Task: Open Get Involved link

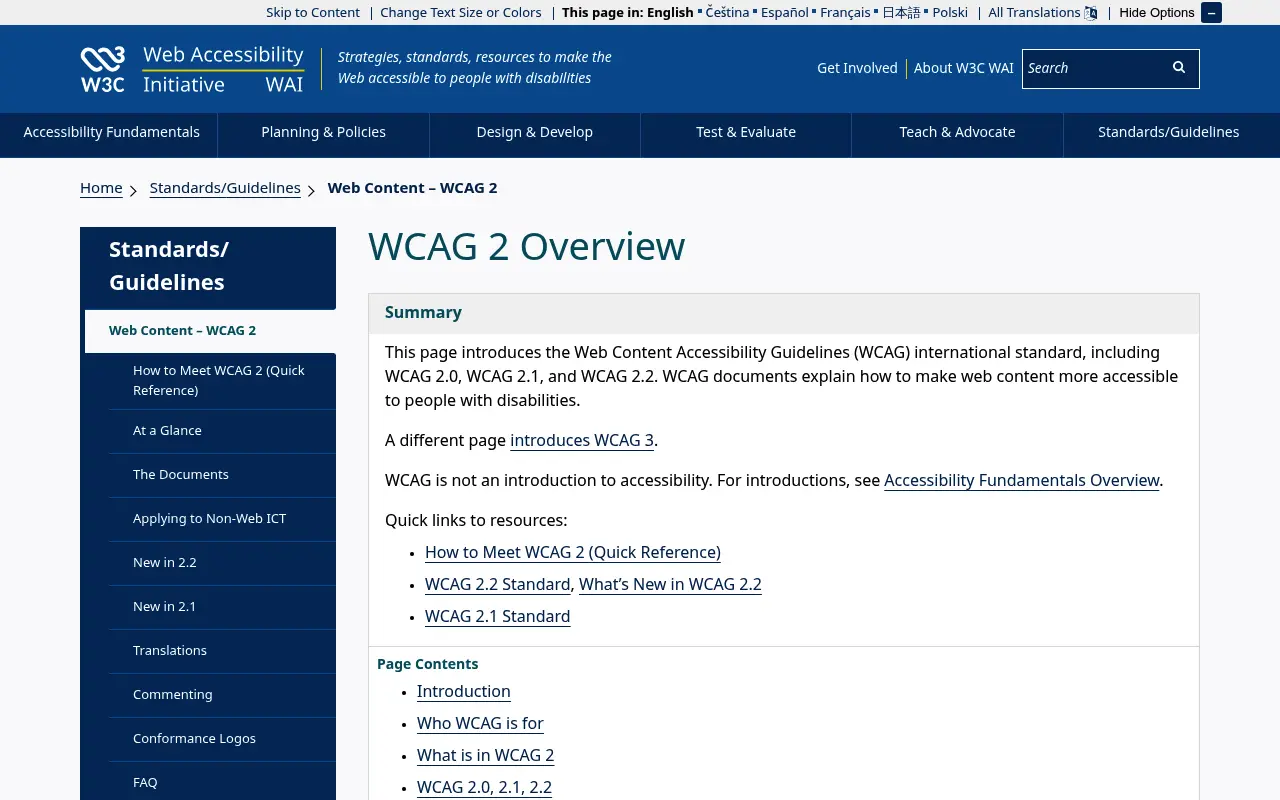Action: (x=857, y=68)
